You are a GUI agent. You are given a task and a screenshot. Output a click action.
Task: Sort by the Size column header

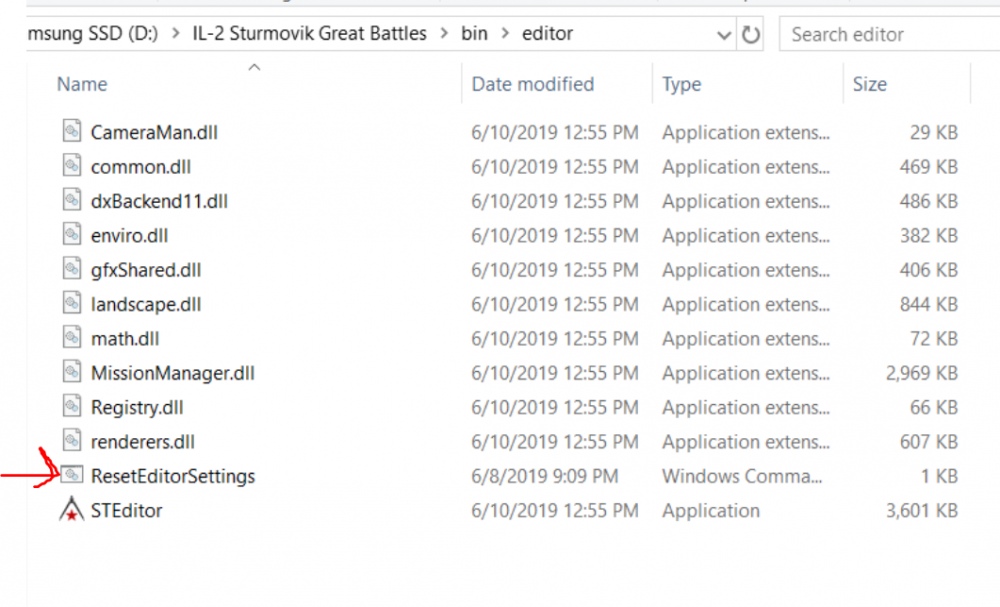(x=869, y=85)
